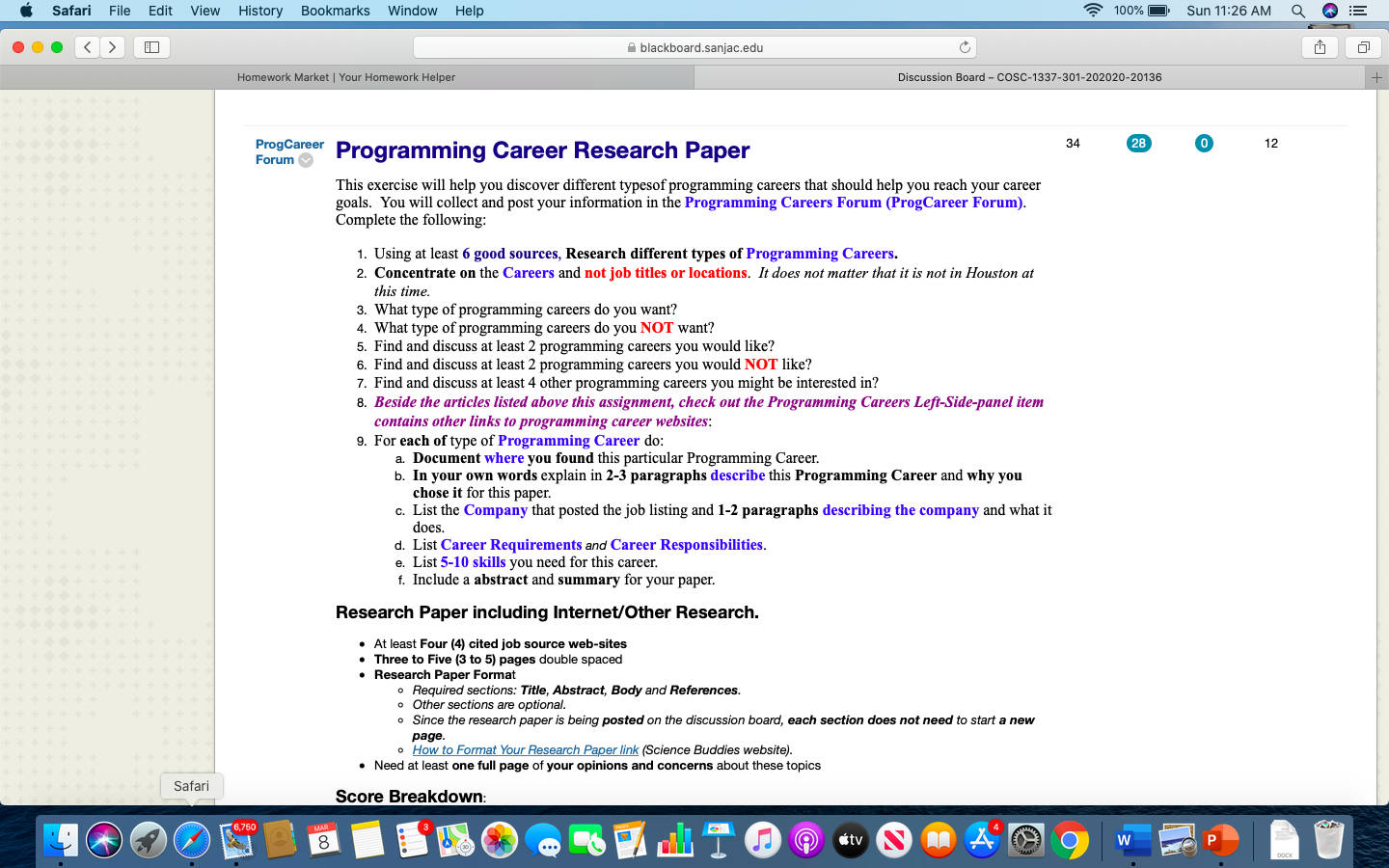Click the blackboard.sanjac.edu address field
This screenshot has height=868, width=1389.
pyautogui.click(x=694, y=47)
